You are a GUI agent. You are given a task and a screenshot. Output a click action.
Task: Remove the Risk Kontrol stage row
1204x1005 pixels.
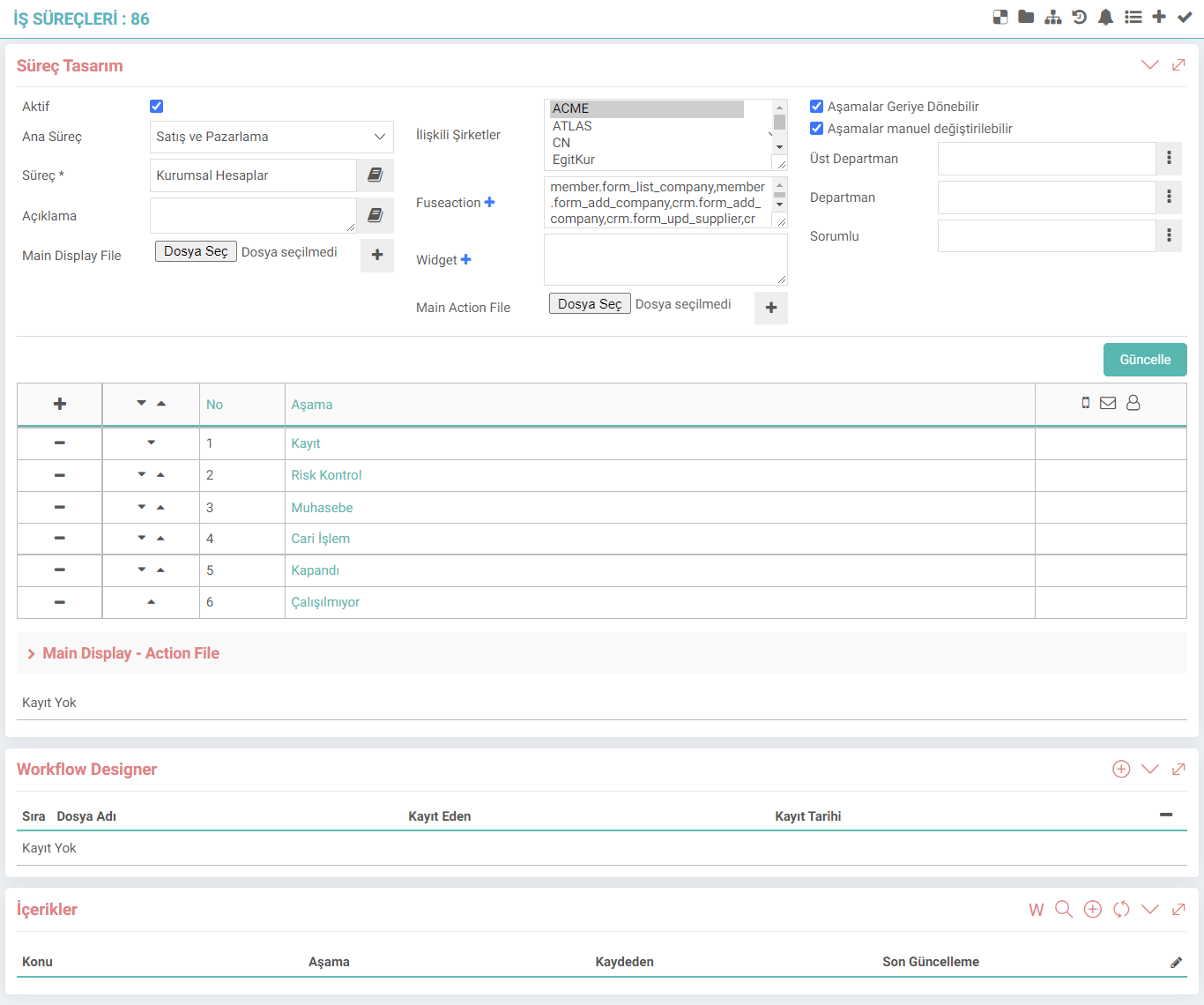60,475
